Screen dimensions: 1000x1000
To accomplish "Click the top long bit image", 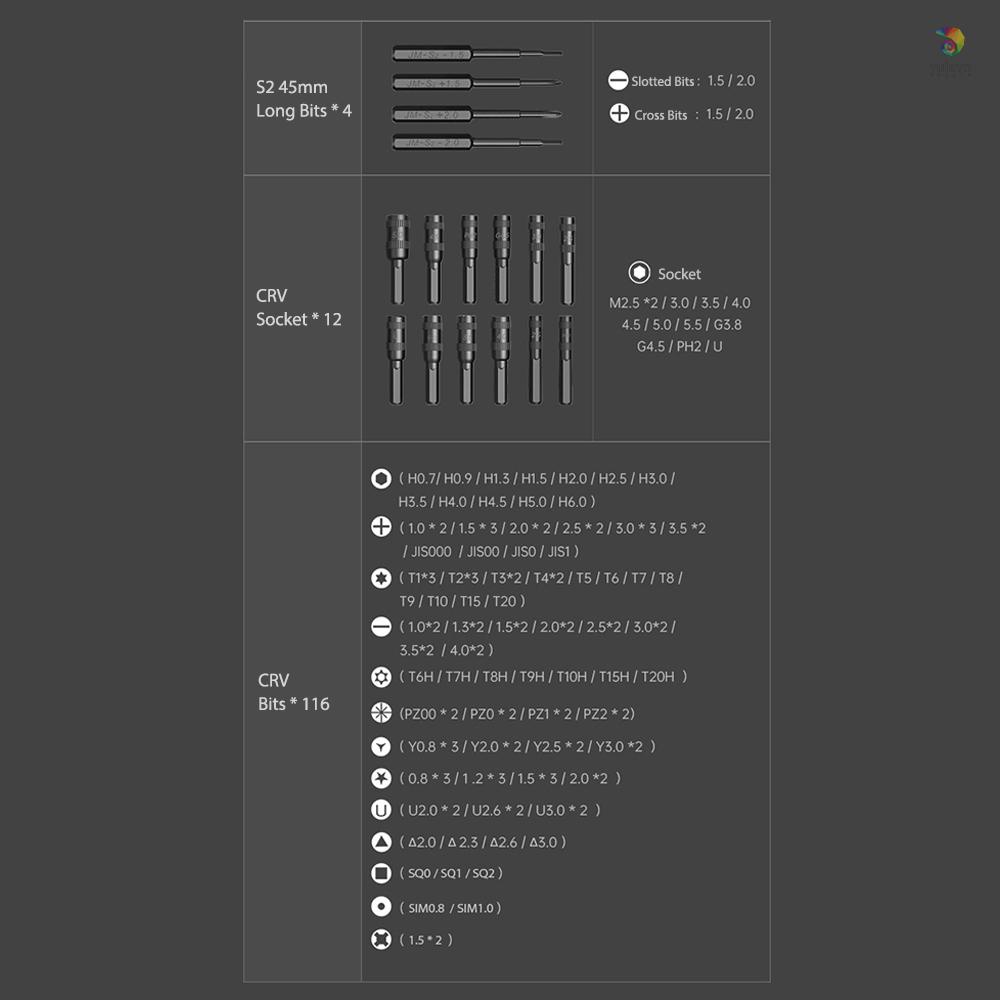I will click(x=477, y=54).
